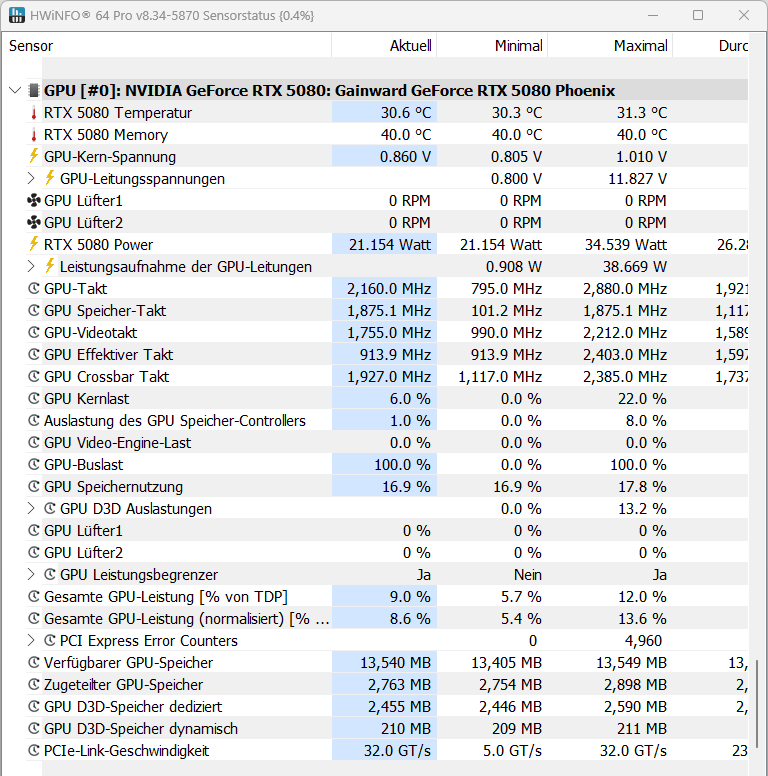Screen dimensions: 768x776
Task: Expand GPU Leistungsbegrenzer subtree
Action: pyautogui.click(x=31, y=575)
